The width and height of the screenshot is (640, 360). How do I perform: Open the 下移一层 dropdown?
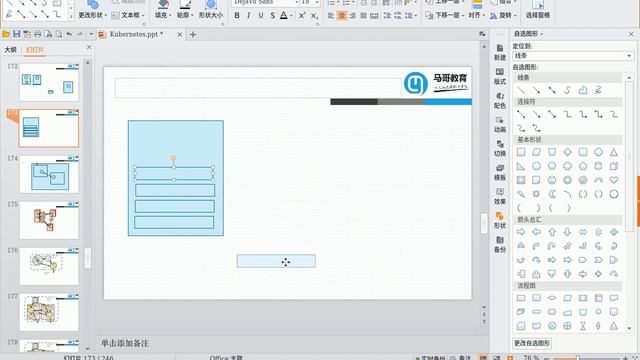coord(445,15)
